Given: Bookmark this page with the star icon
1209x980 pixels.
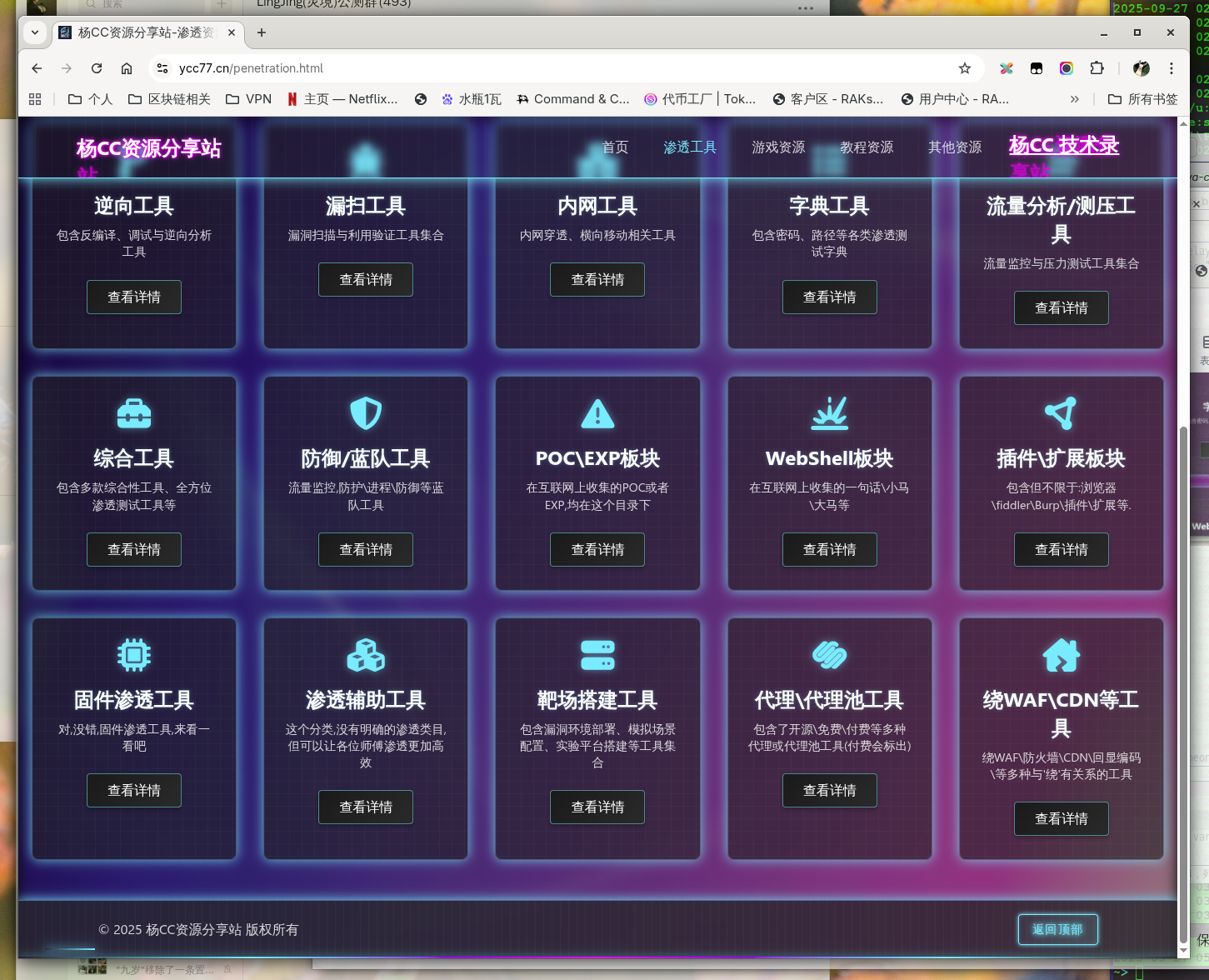Looking at the screenshot, I should [965, 68].
